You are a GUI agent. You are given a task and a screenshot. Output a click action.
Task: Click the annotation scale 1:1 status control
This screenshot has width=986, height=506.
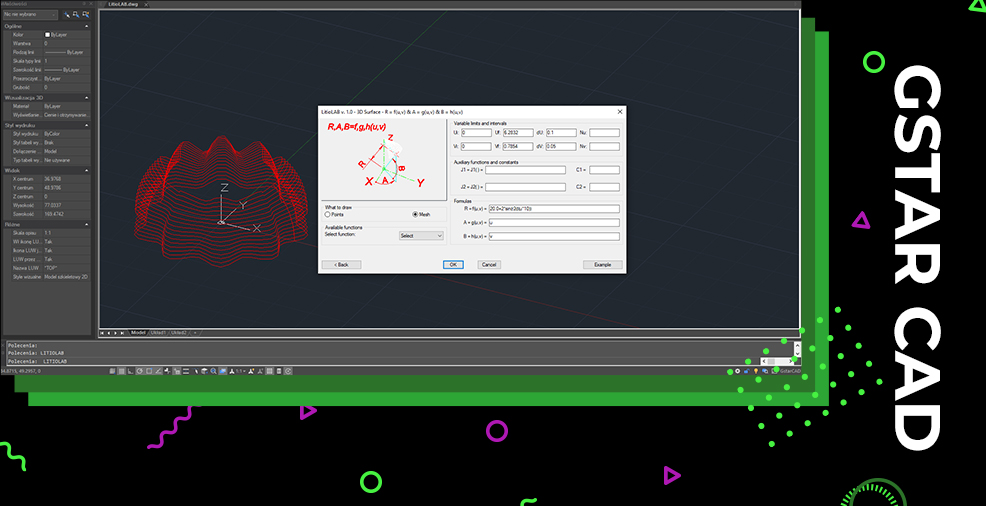[240, 371]
